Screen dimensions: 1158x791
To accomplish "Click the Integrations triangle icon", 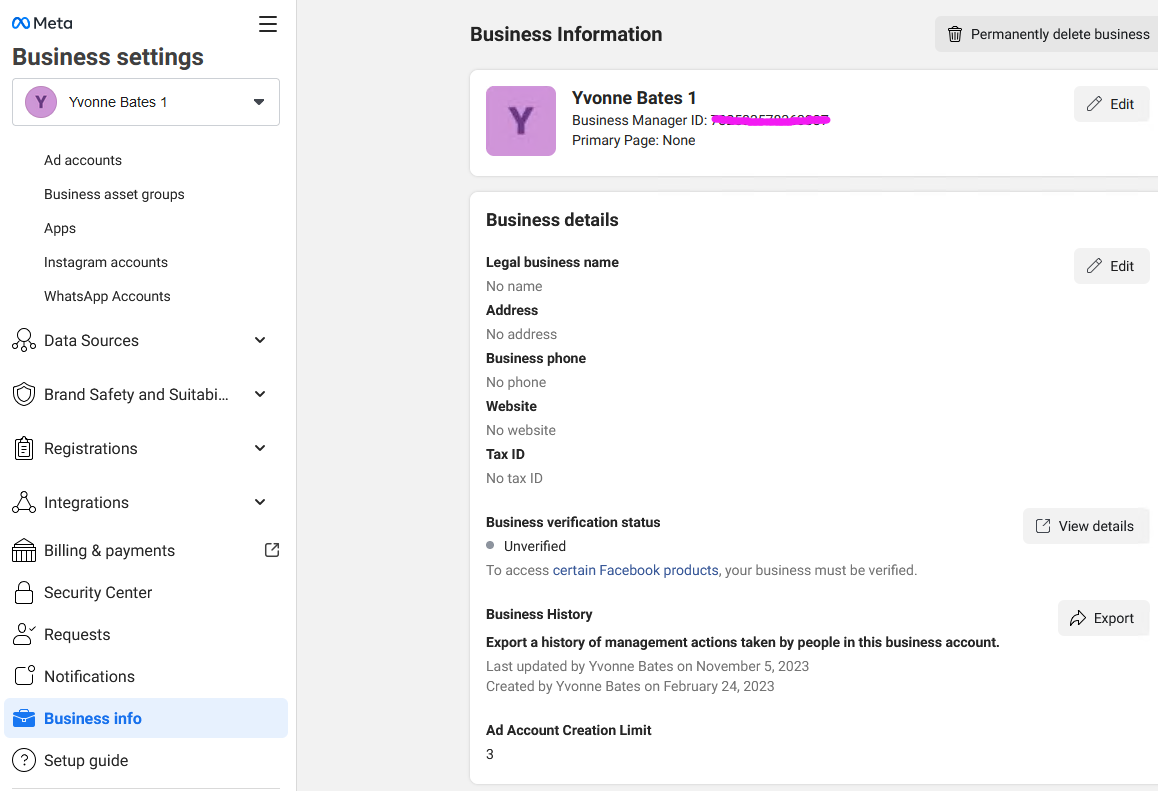I will [x=24, y=502].
